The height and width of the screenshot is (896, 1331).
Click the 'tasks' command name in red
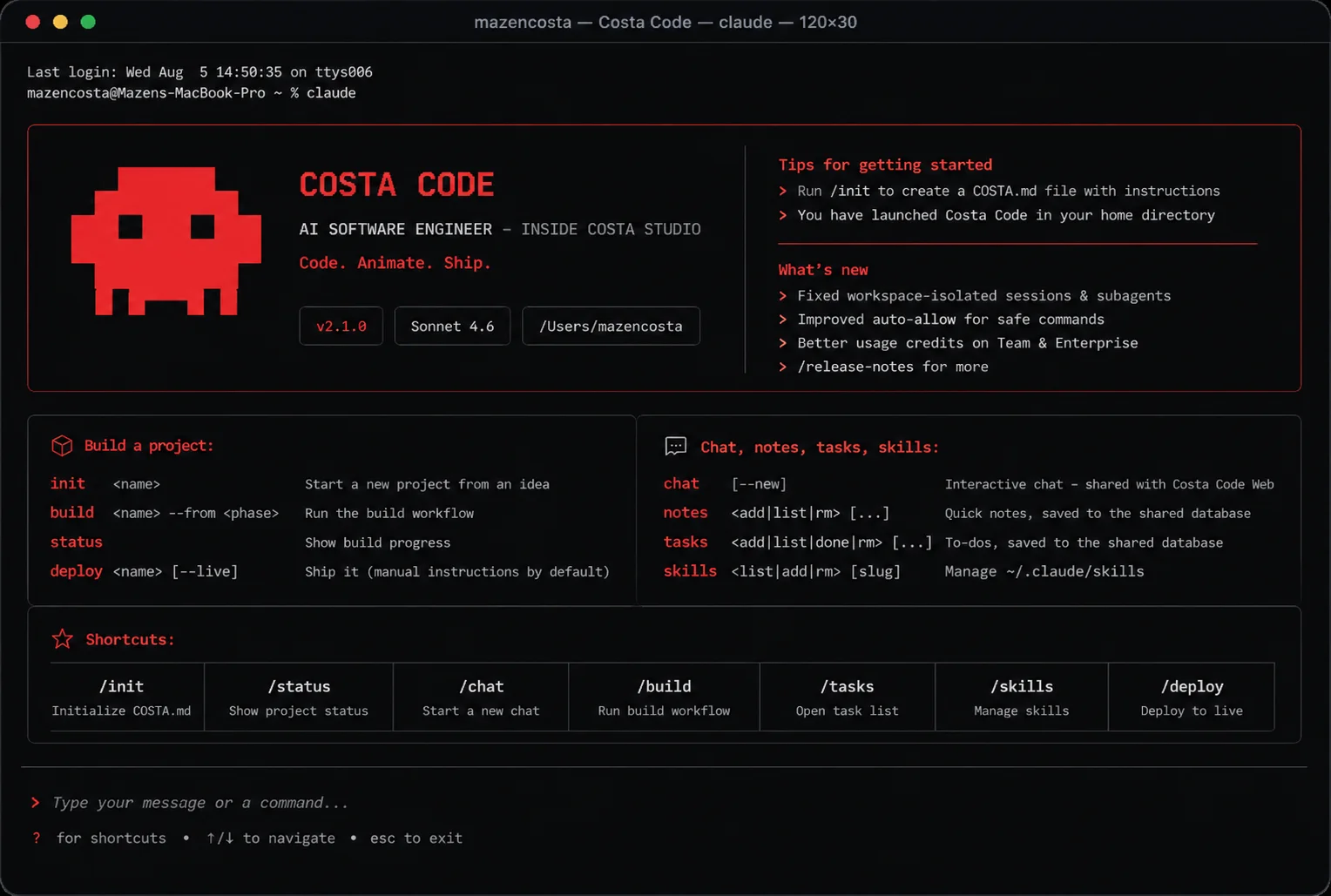(x=686, y=542)
